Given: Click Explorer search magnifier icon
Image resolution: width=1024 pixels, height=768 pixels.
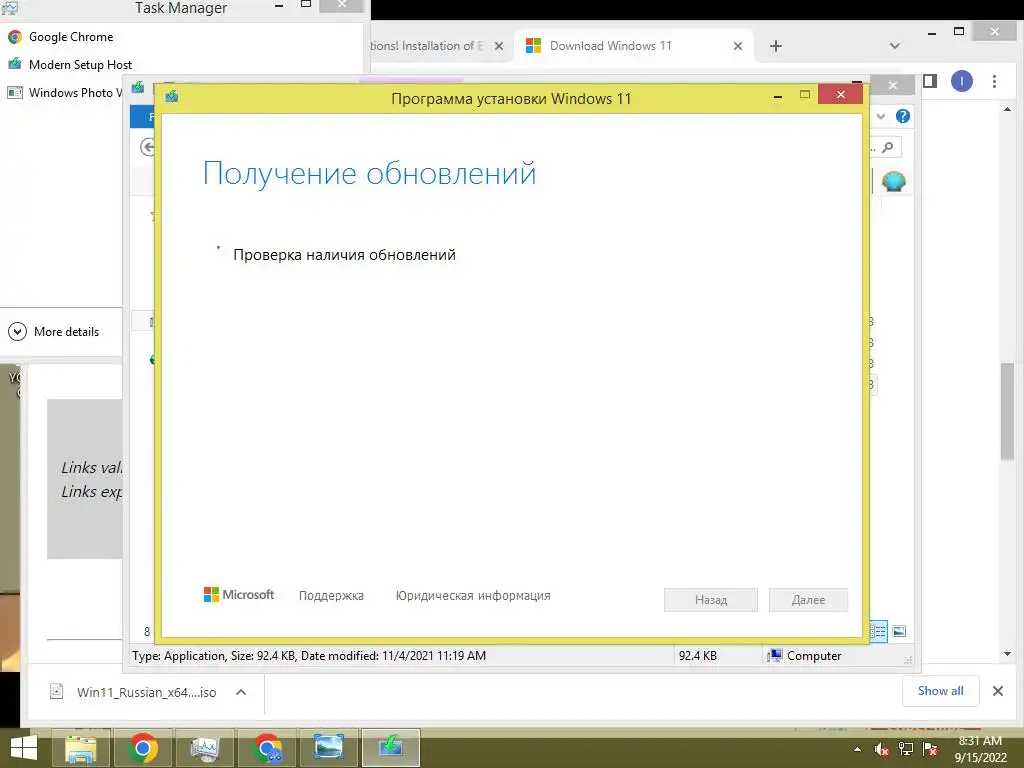Looking at the screenshot, I should coord(888,148).
